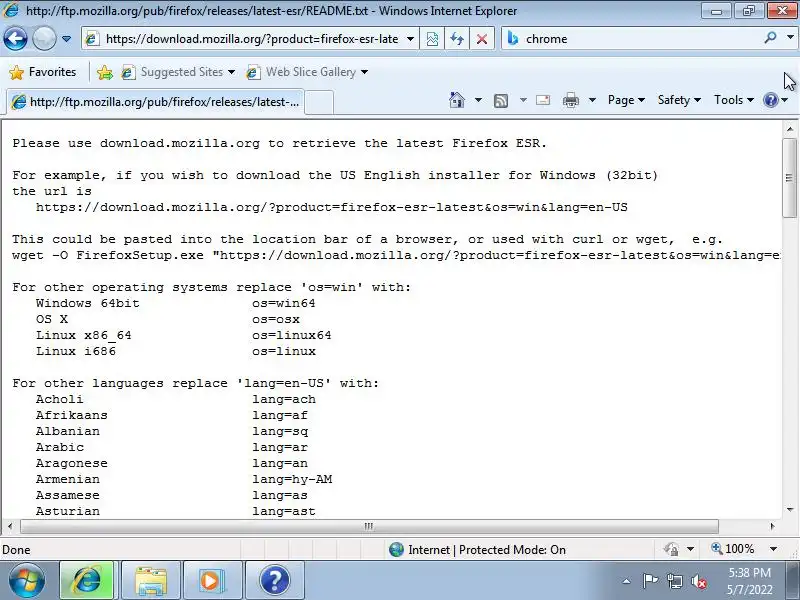Open the recent pages dropdown arrow
The width and height of the screenshot is (800, 600).
pyautogui.click(x=66, y=39)
